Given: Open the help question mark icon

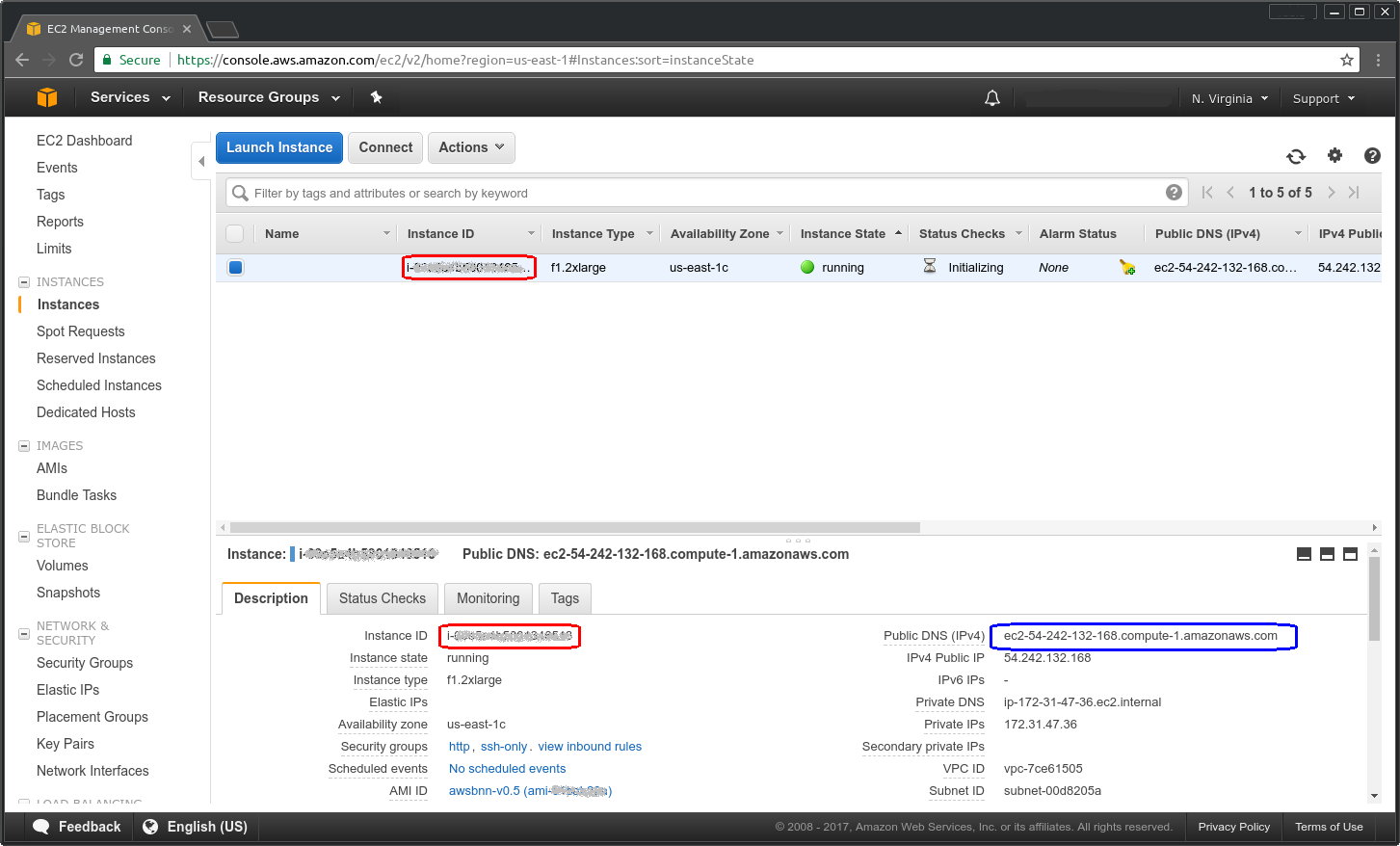Looking at the screenshot, I should (1372, 155).
